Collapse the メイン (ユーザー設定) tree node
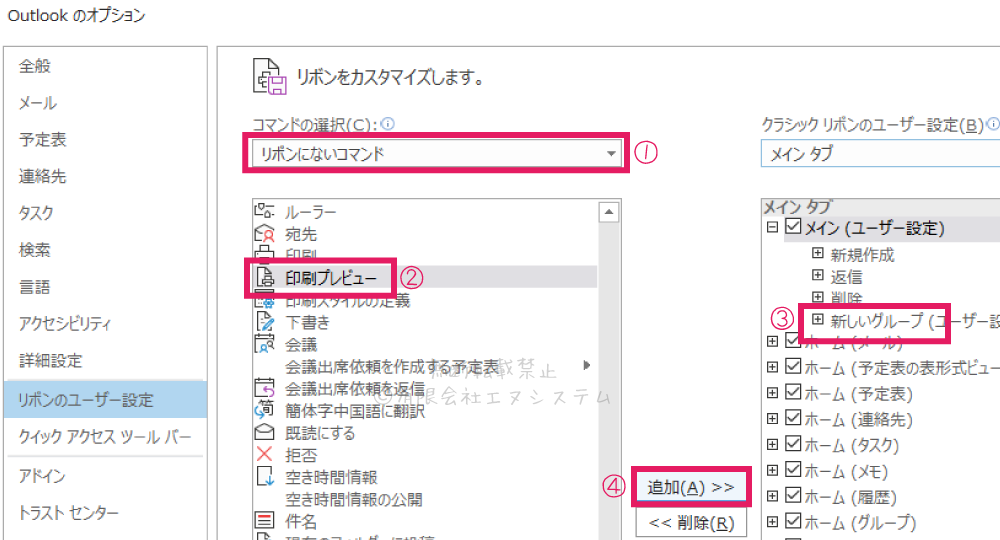 pos(772,227)
